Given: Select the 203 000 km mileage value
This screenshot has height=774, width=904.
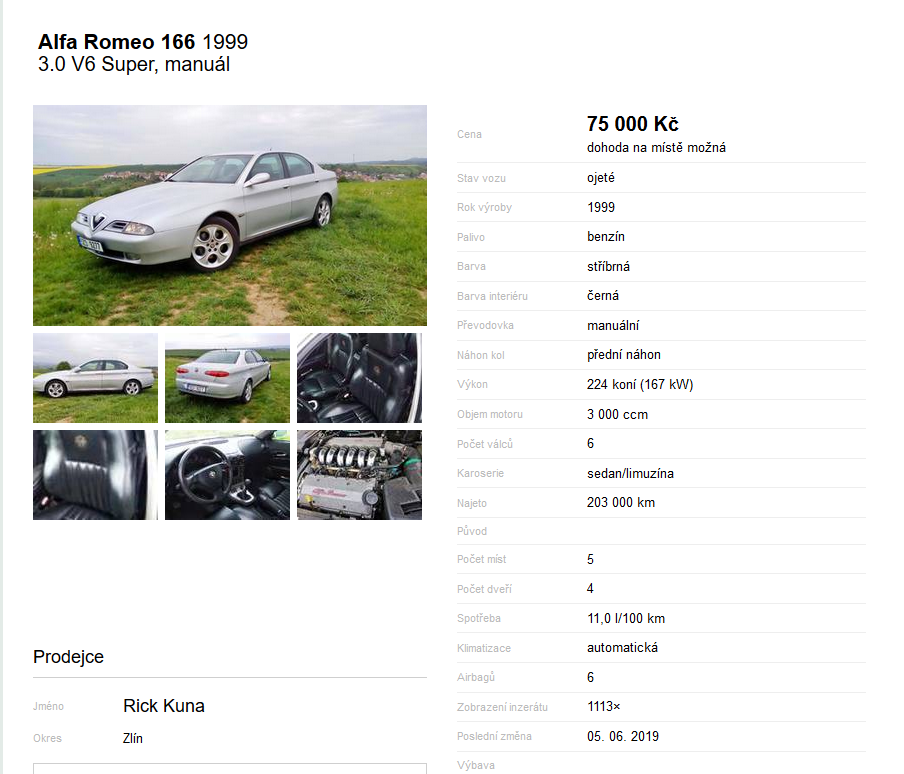Looking at the screenshot, I should click(x=621, y=503).
